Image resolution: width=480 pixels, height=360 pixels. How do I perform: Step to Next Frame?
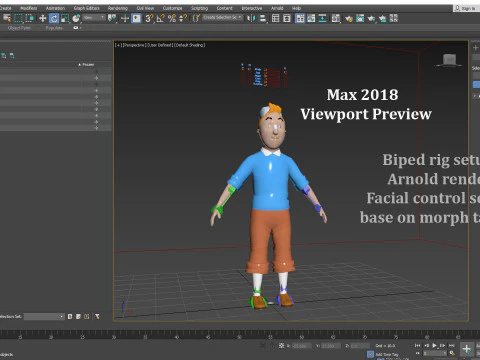pyautogui.click(x=443, y=345)
